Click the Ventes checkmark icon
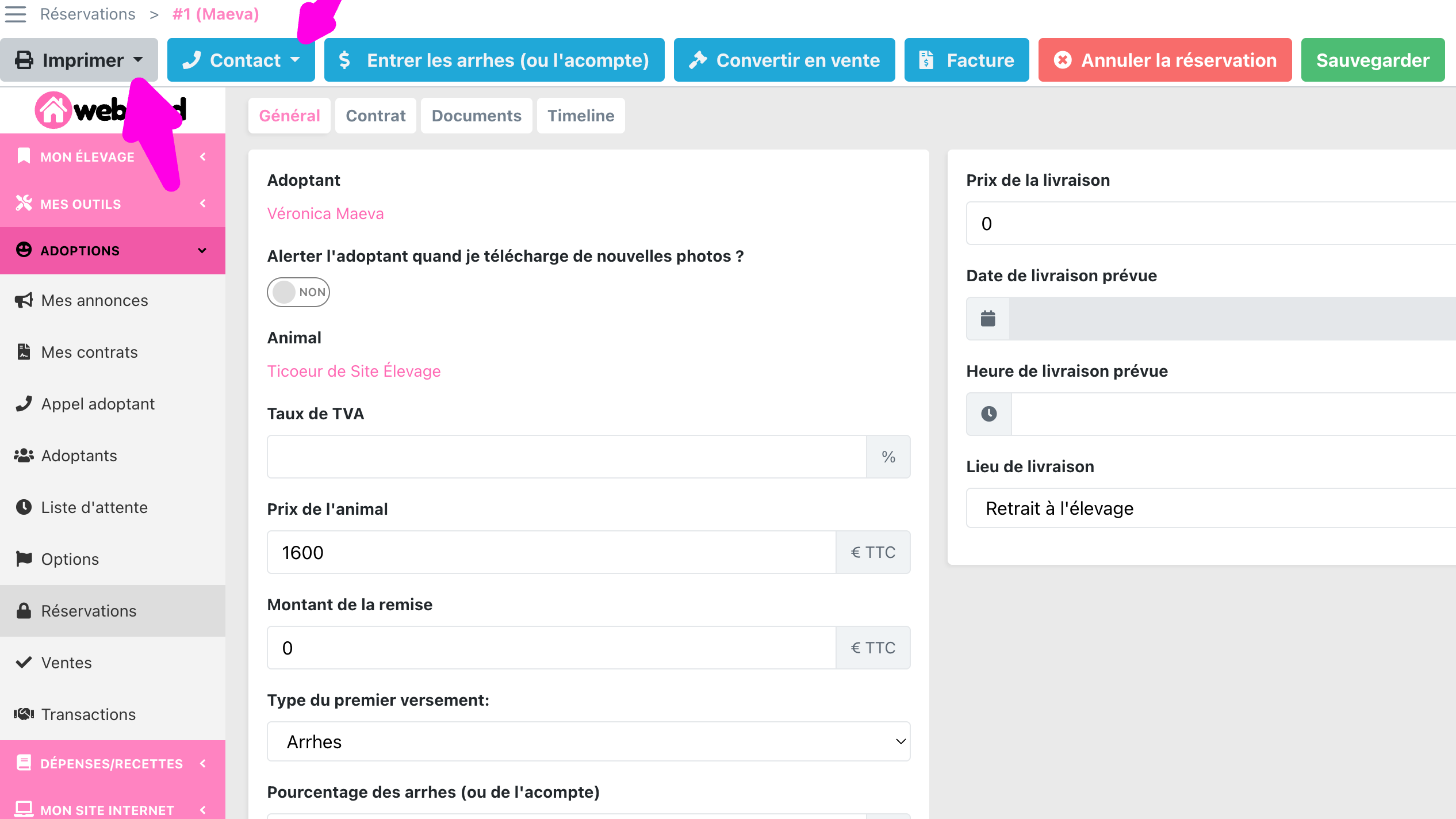1456x819 pixels. pyautogui.click(x=23, y=662)
